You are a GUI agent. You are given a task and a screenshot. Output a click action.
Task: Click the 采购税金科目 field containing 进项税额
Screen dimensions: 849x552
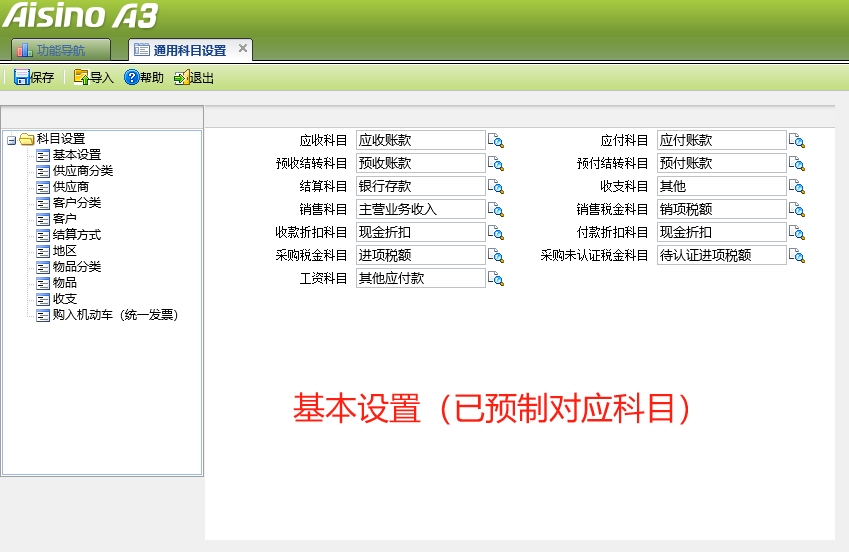coord(421,255)
